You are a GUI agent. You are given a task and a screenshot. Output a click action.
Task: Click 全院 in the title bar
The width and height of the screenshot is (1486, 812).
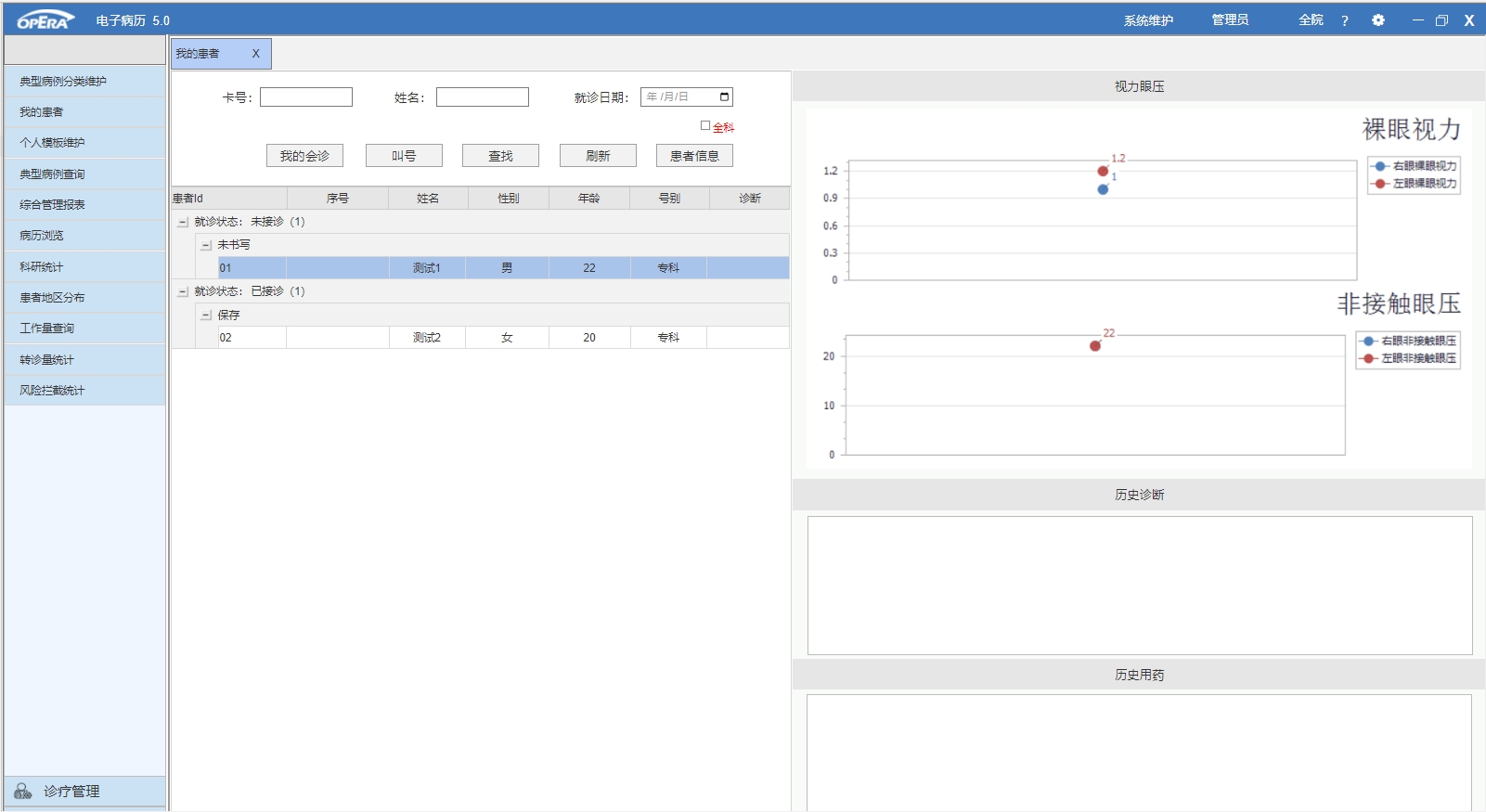pos(1311,19)
